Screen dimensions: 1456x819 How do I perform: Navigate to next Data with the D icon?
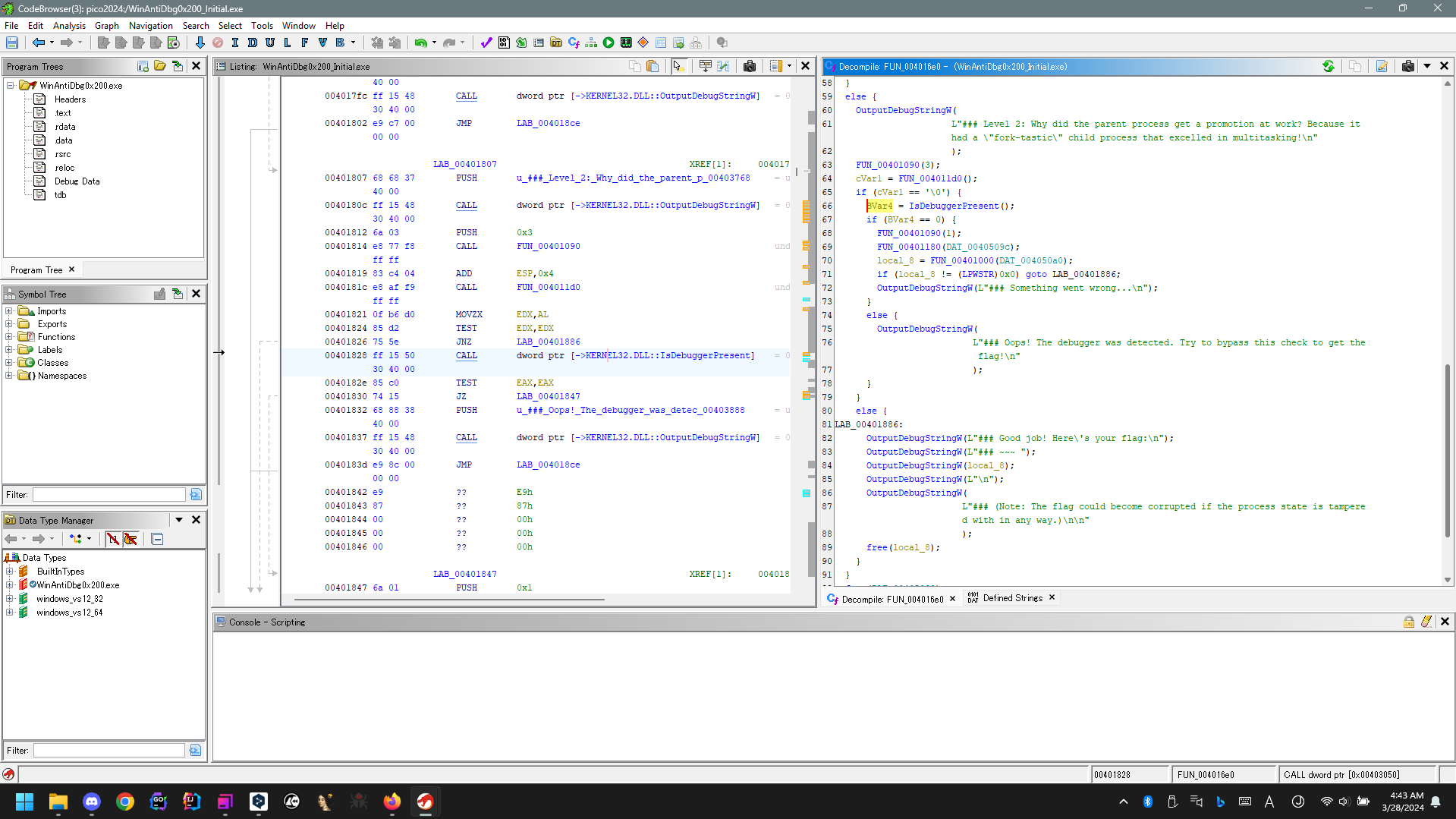pyautogui.click(x=253, y=43)
